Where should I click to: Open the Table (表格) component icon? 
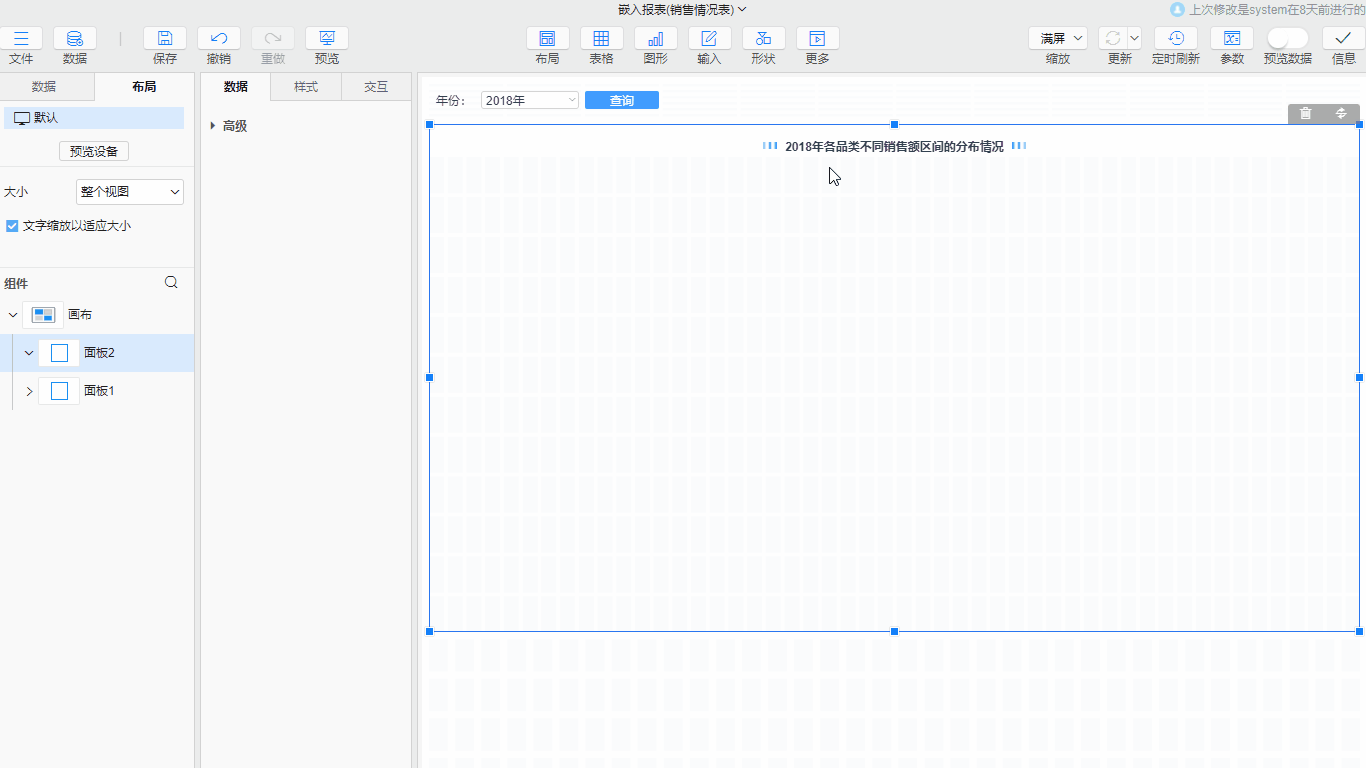coord(601,39)
